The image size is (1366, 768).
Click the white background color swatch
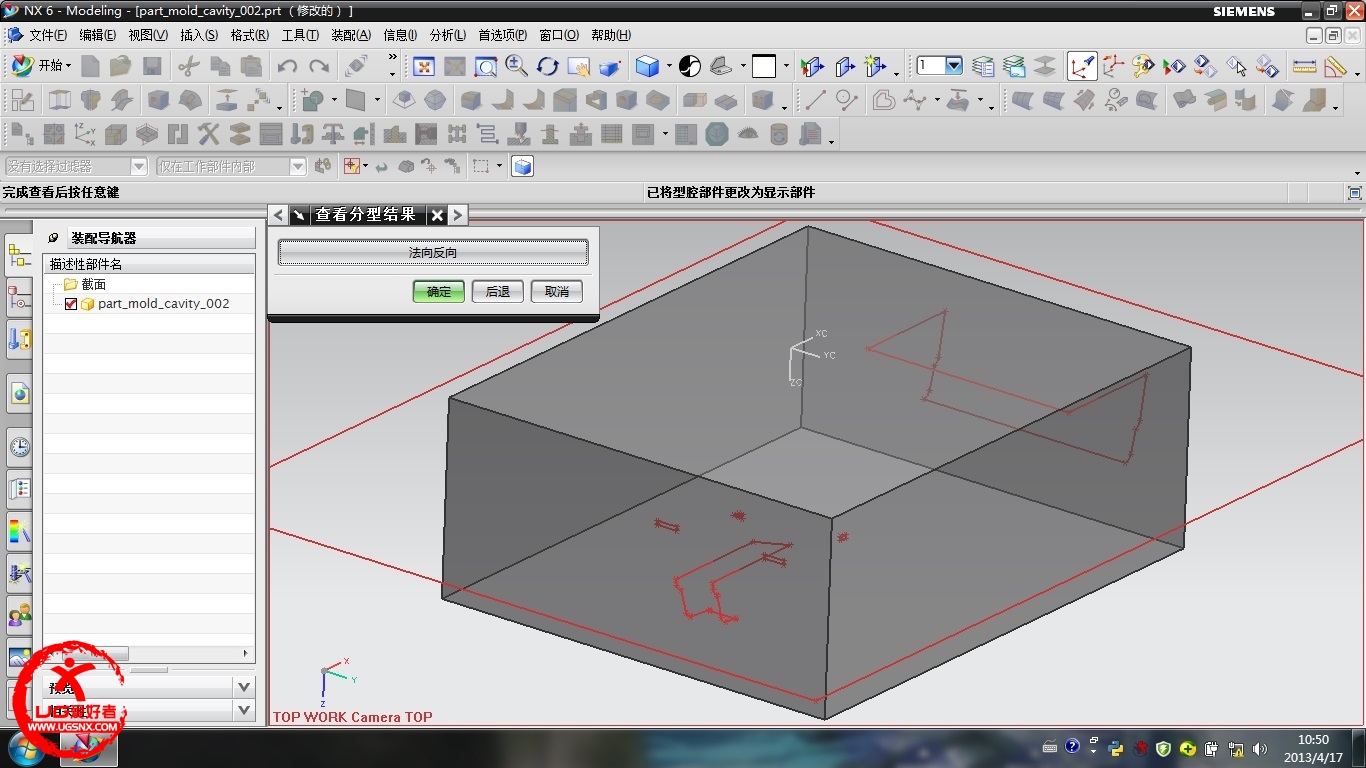[x=764, y=66]
